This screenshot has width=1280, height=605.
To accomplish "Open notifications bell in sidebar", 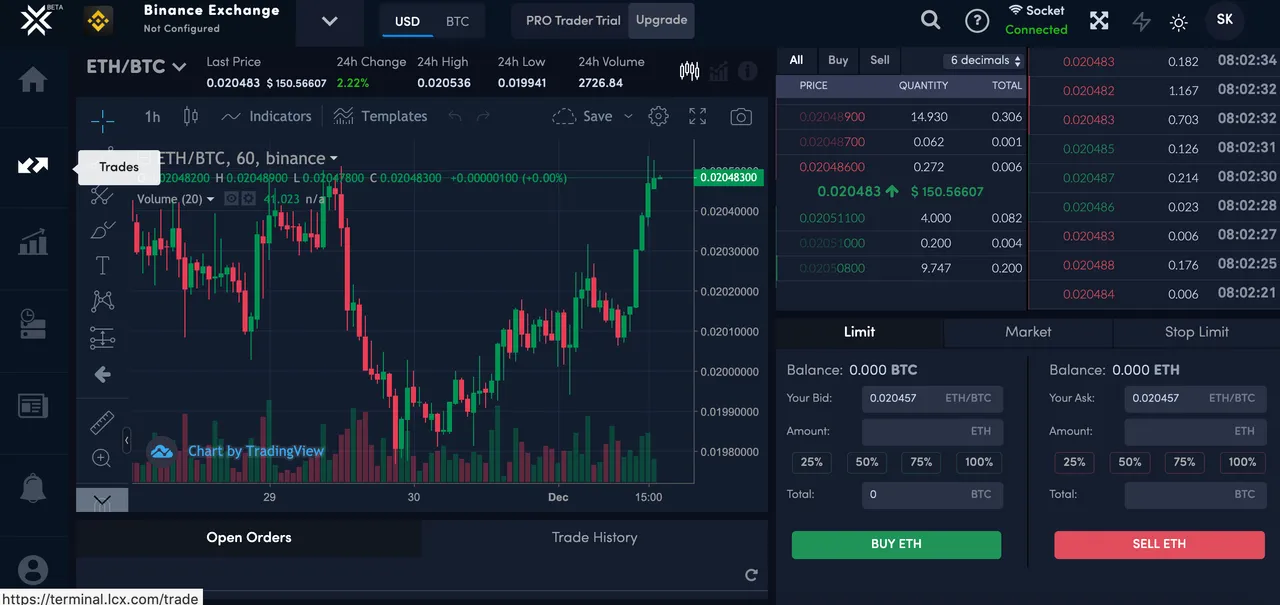I will tap(33, 488).
